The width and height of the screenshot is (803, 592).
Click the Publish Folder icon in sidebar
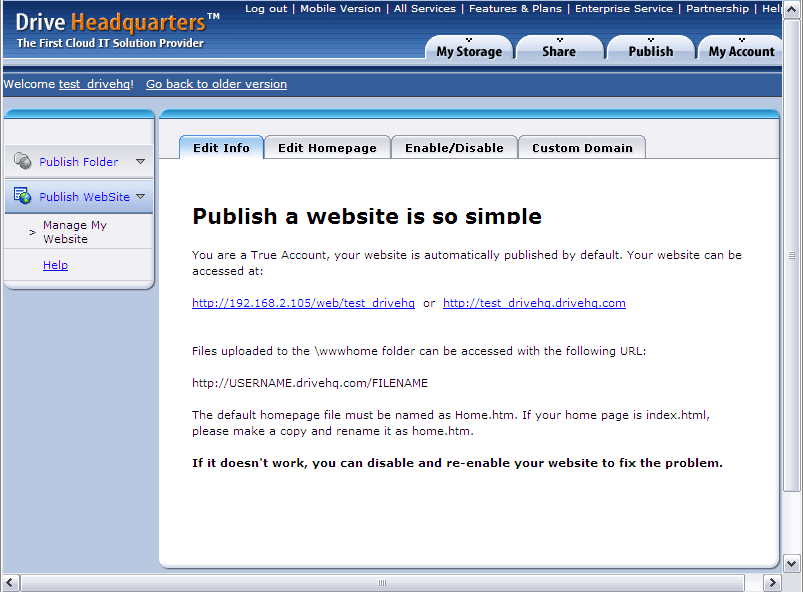coord(22,162)
